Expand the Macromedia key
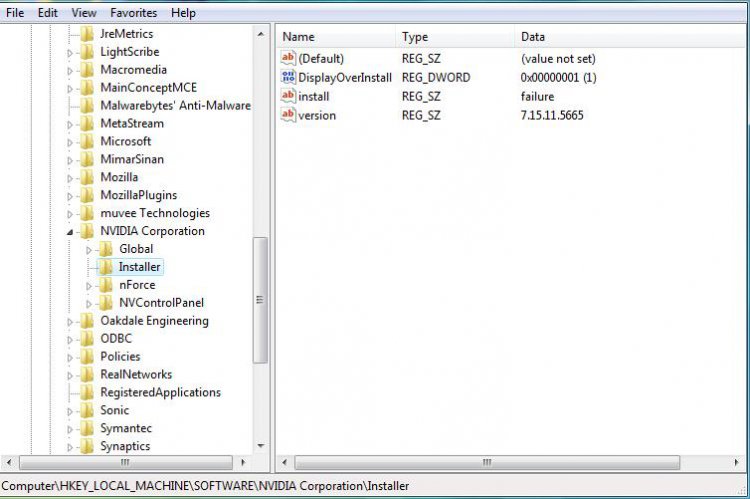The width and height of the screenshot is (750, 499). pos(70,71)
